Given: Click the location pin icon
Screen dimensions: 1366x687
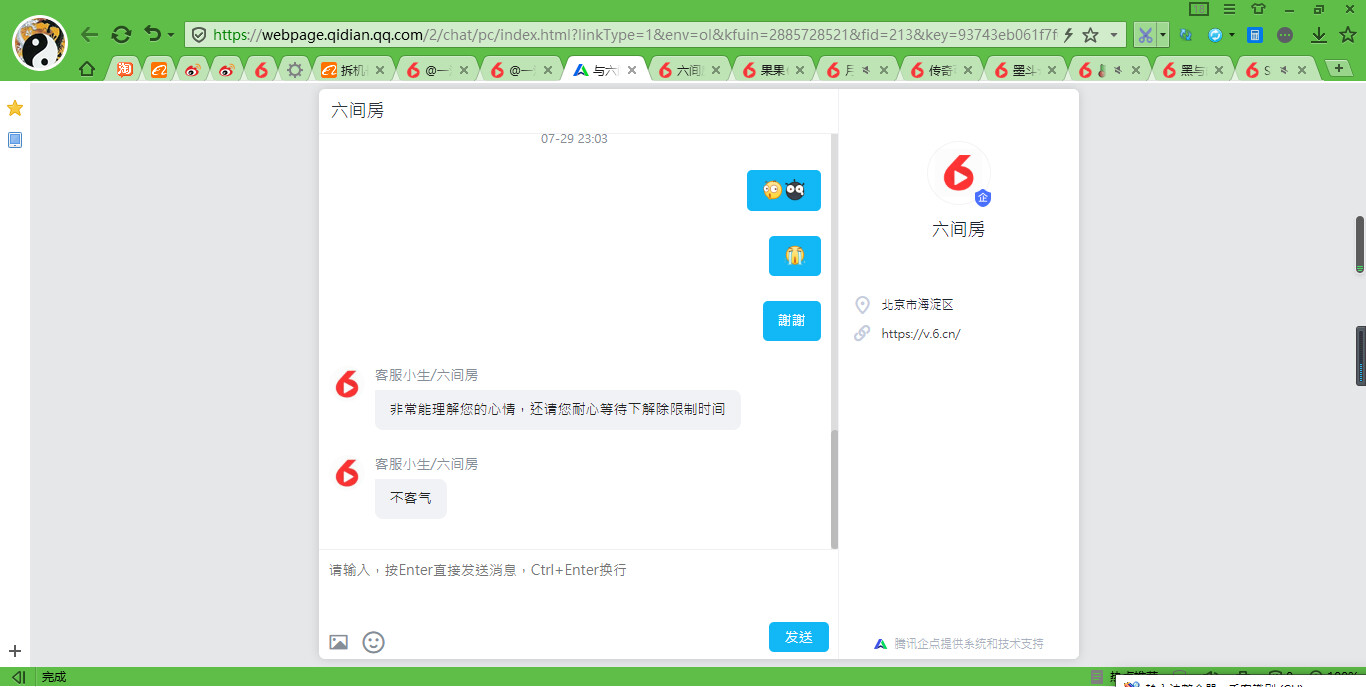Looking at the screenshot, I should pyautogui.click(x=862, y=305).
